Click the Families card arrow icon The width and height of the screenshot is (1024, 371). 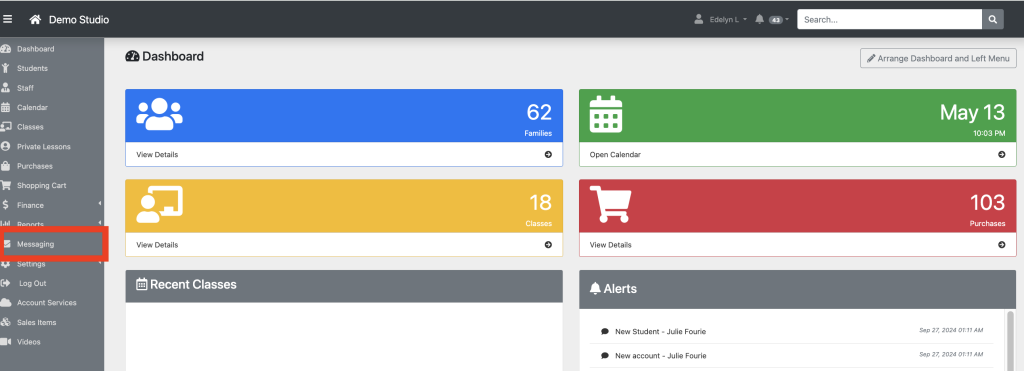pyautogui.click(x=548, y=155)
